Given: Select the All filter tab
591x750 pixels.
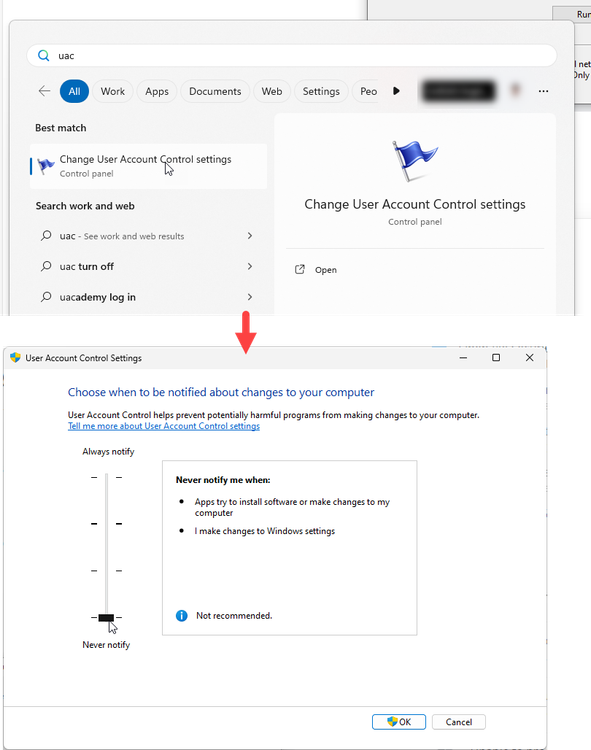Looking at the screenshot, I should pyautogui.click(x=74, y=91).
